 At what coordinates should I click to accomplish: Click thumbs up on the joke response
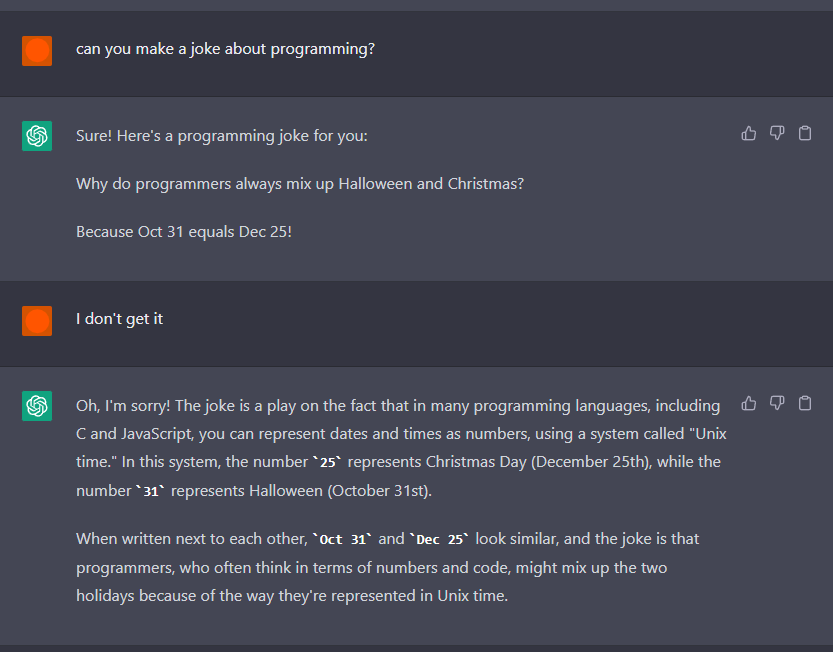point(749,133)
